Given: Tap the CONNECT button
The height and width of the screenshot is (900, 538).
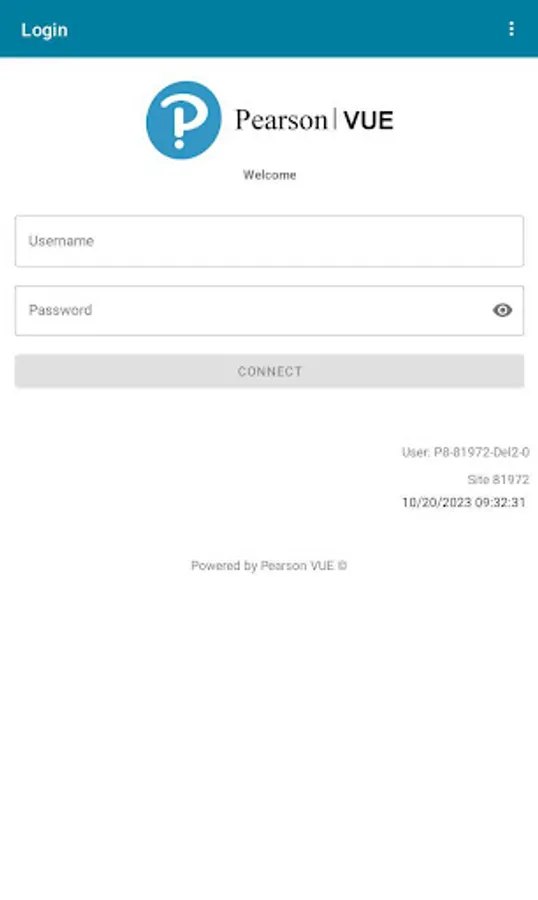Looking at the screenshot, I should click(269, 371).
